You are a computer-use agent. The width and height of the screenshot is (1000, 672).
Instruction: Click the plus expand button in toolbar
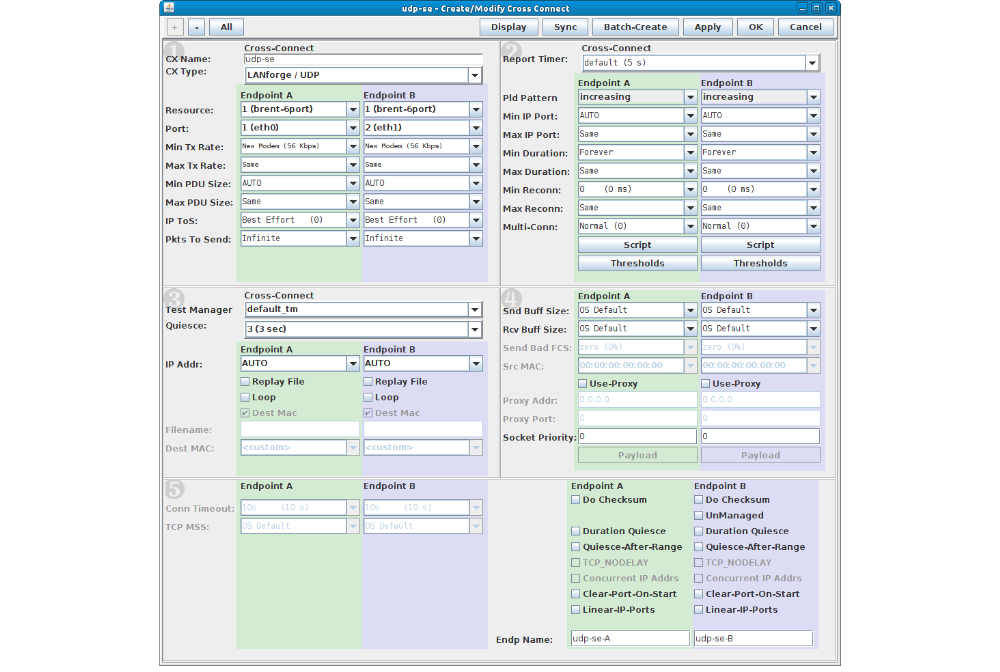(175, 27)
